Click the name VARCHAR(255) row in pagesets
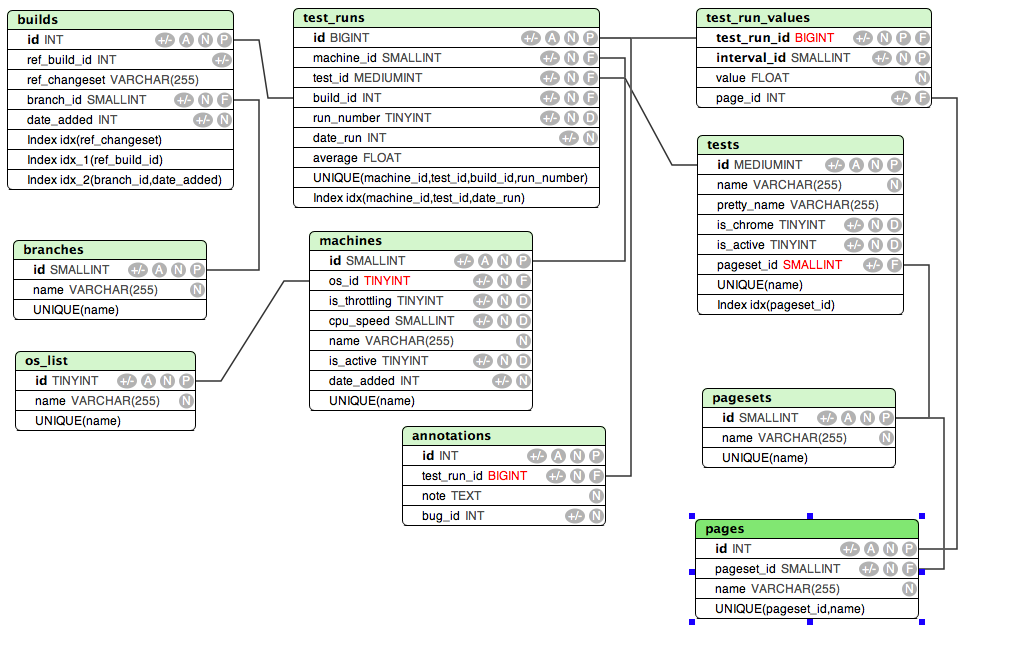Screen dimensions: 1010x653 [799, 438]
